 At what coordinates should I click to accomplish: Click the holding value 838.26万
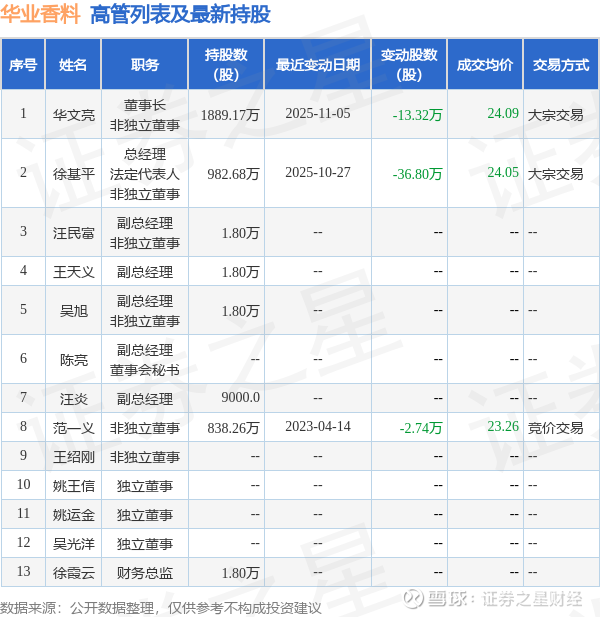(233, 428)
